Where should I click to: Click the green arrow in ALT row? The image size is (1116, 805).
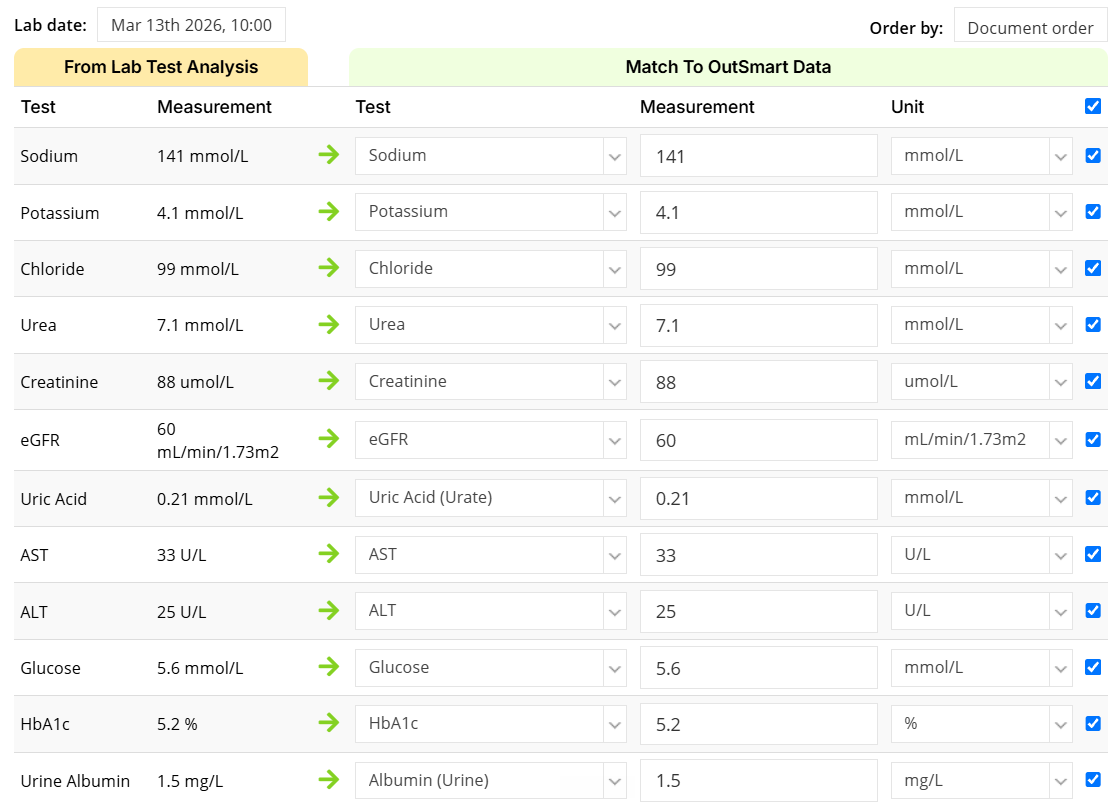click(329, 610)
